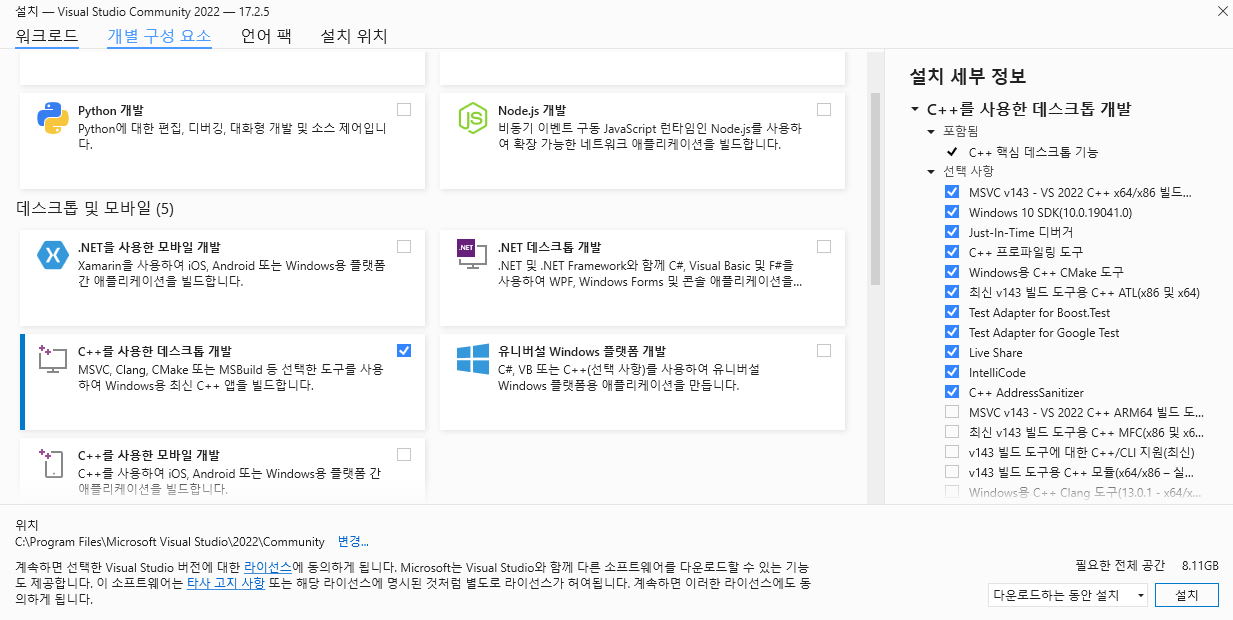The image size is (1233, 620).
Task: Click 데스크톱 및 모바일 (5) section heading
Action: click(x=95, y=208)
